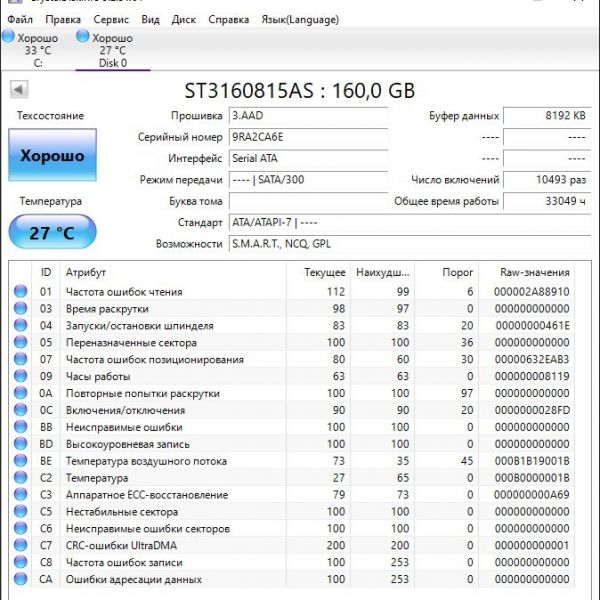The height and width of the screenshot is (600, 600).
Task: Open the Сервис menu
Action: pyautogui.click(x=111, y=19)
